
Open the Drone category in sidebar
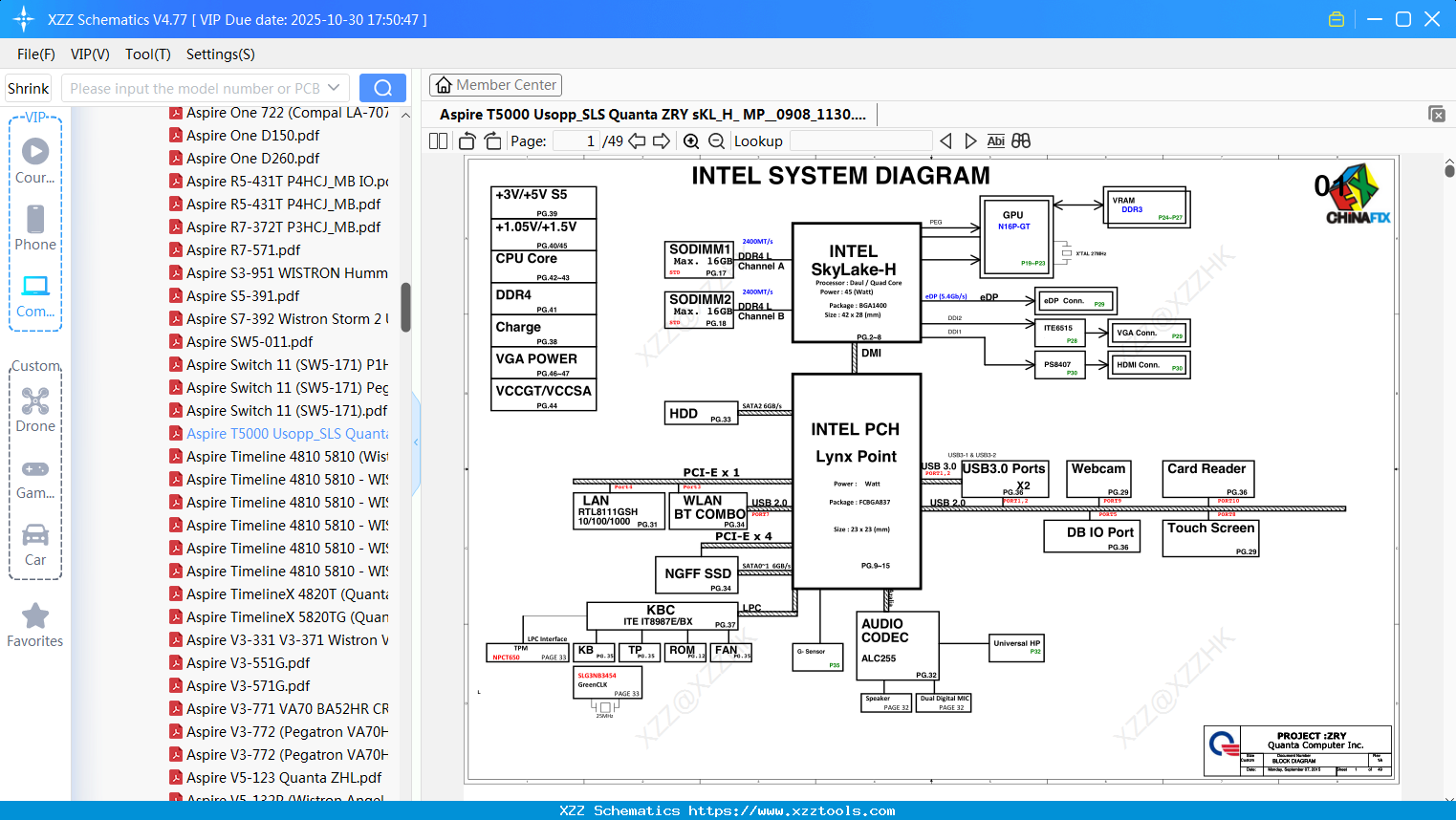[35, 410]
